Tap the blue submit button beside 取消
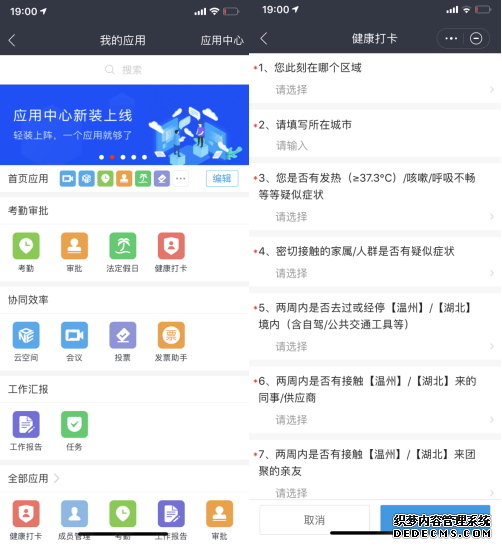The width and height of the screenshot is (502, 548). point(435,520)
